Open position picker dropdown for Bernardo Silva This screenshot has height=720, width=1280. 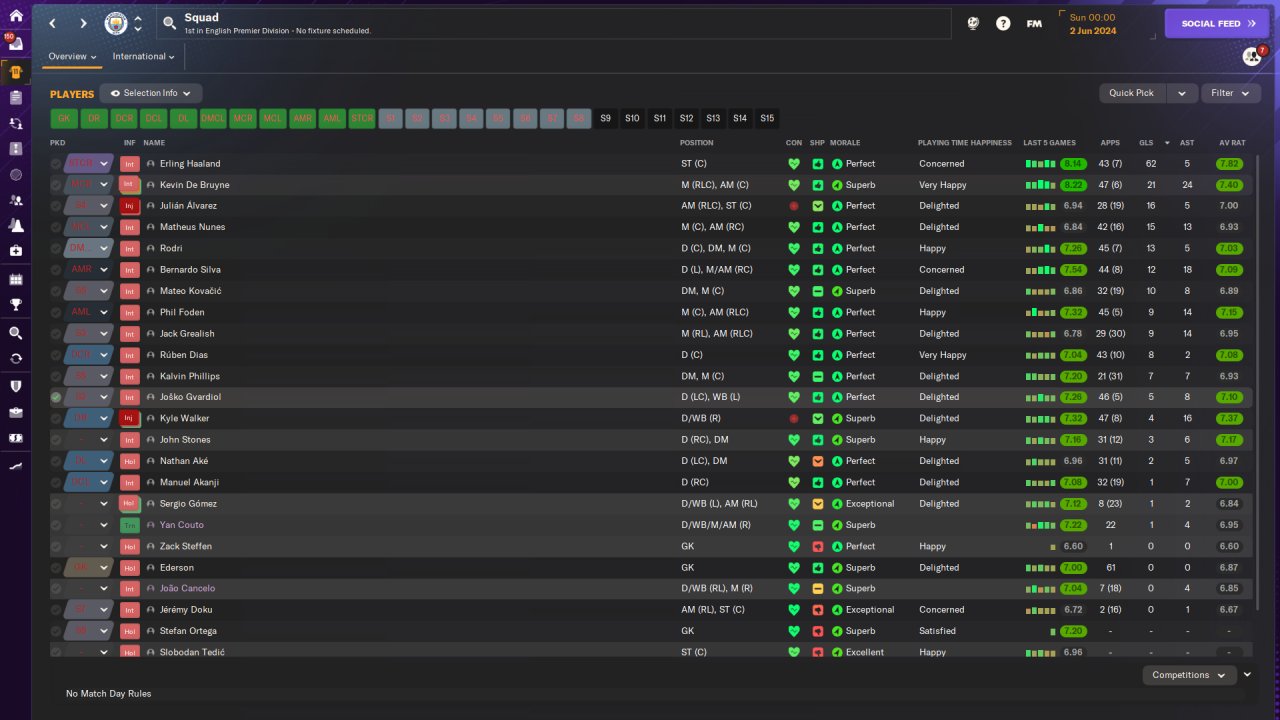coord(104,270)
